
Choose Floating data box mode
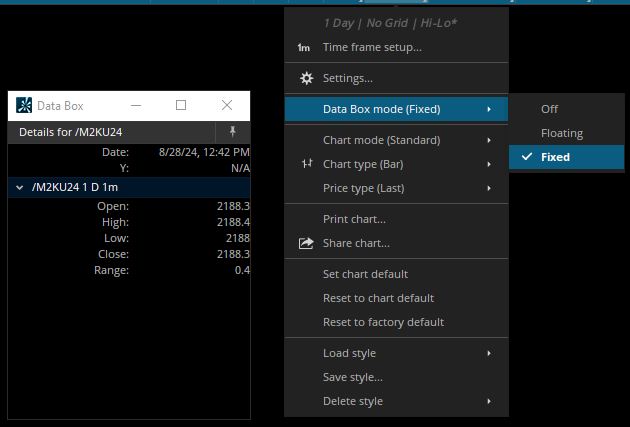(x=561, y=133)
